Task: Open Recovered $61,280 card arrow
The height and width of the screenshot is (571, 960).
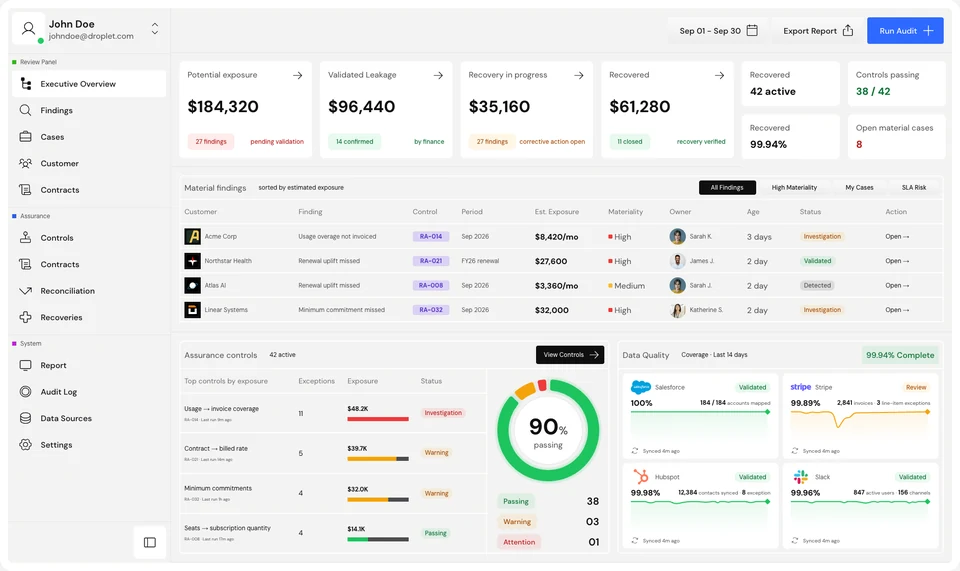Action: tap(719, 75)
